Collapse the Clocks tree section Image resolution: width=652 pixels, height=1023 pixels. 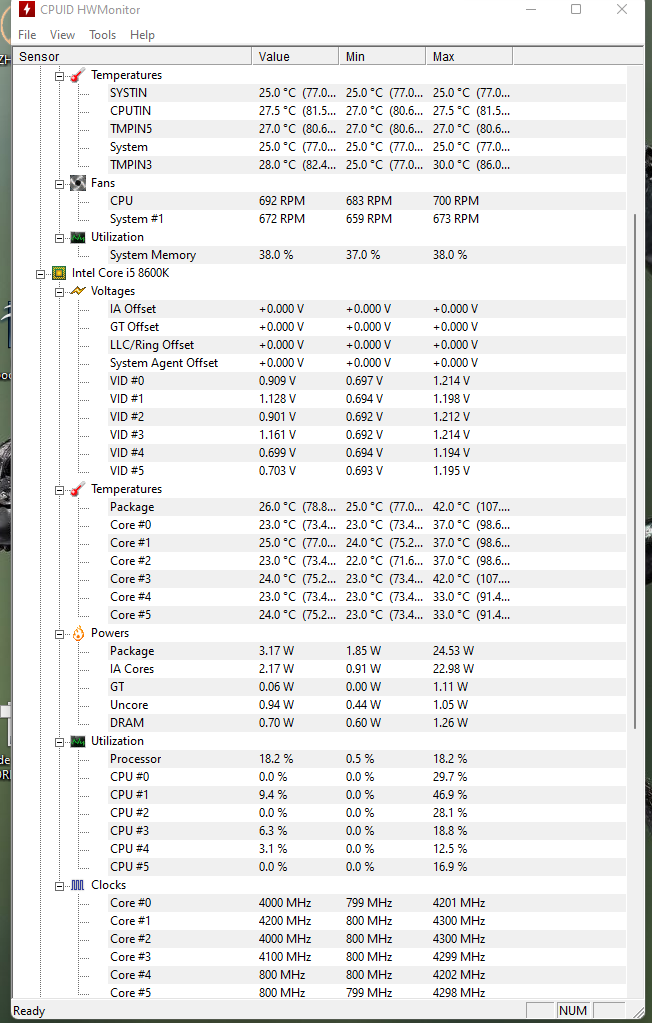(x=59, y=885)
